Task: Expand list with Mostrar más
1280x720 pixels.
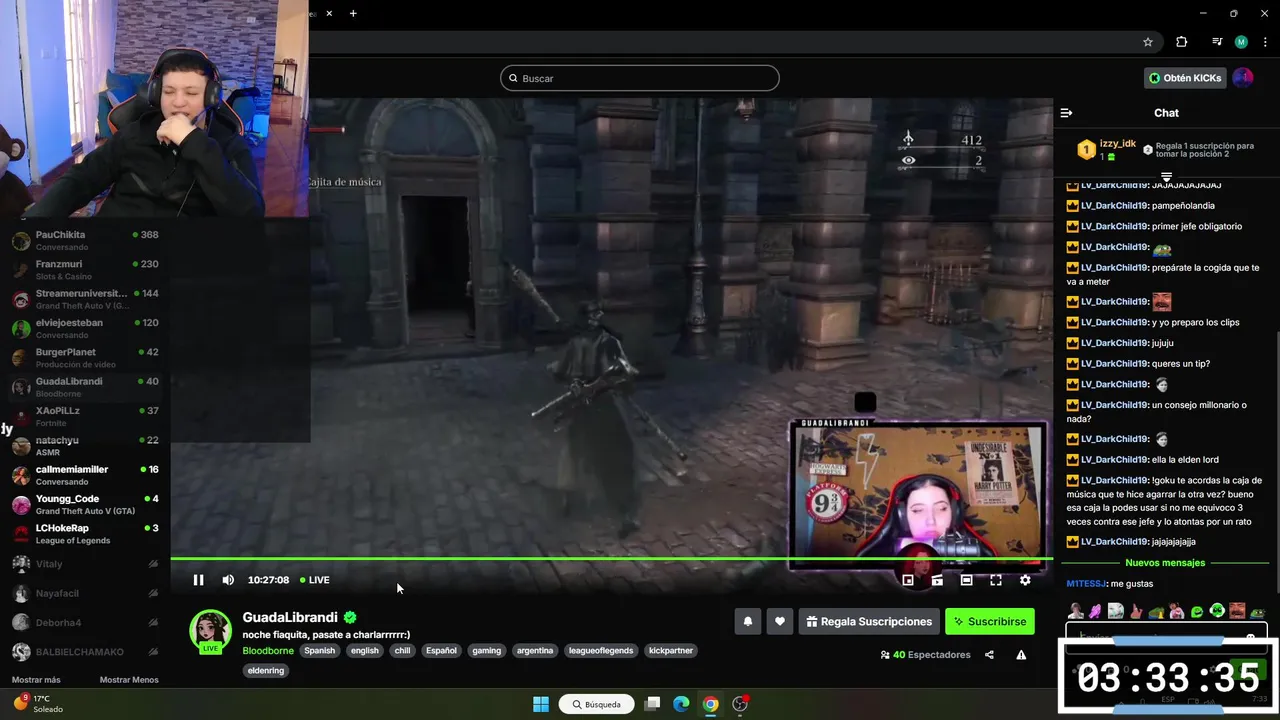Action: point(36,680)
